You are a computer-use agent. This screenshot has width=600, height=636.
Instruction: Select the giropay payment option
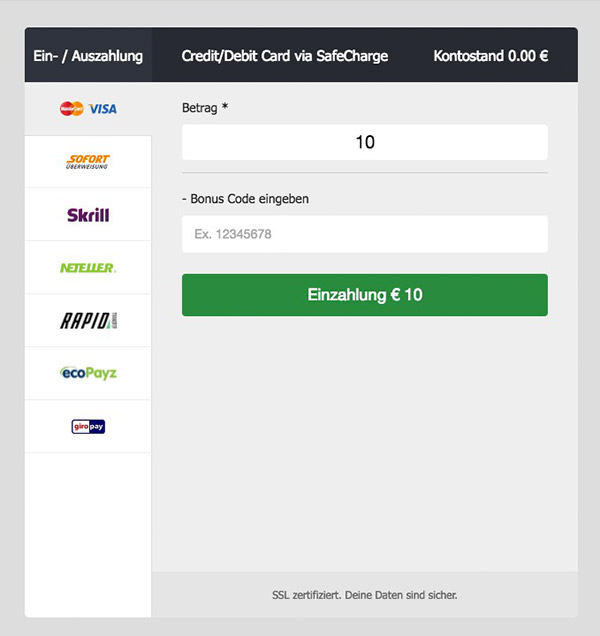pyautogui.click(x=88, y=427)
